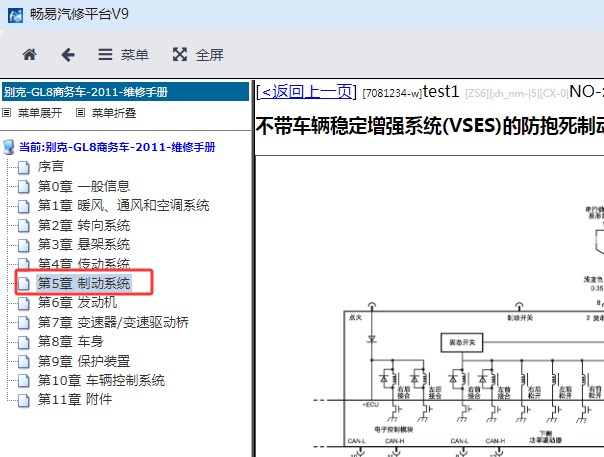Open the 序言 tree entry
The width and height of the screenshot is (604, 457).
point(50,166)
